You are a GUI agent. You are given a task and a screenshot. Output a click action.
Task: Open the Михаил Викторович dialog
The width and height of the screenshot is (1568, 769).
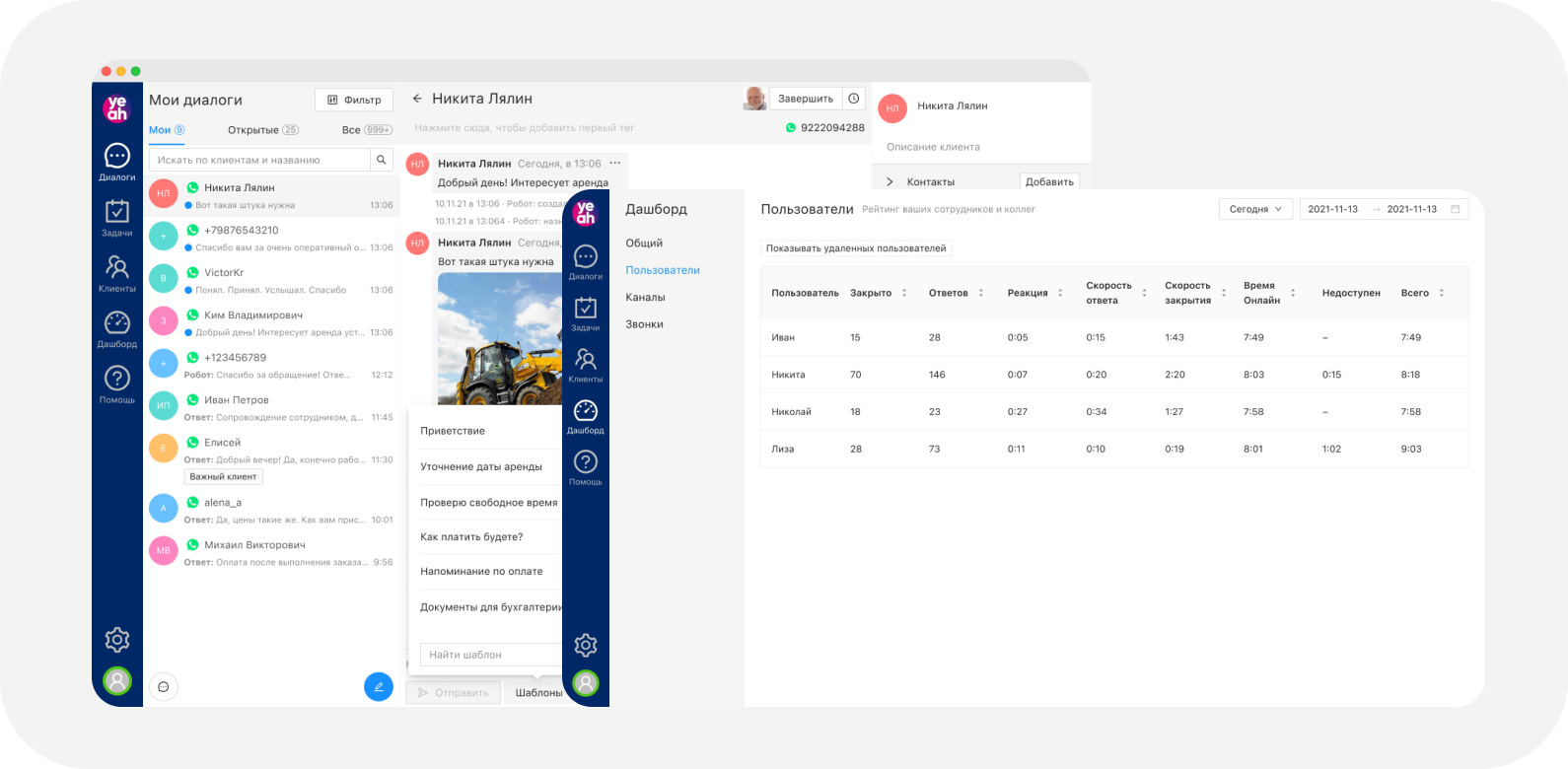[271, 553]
